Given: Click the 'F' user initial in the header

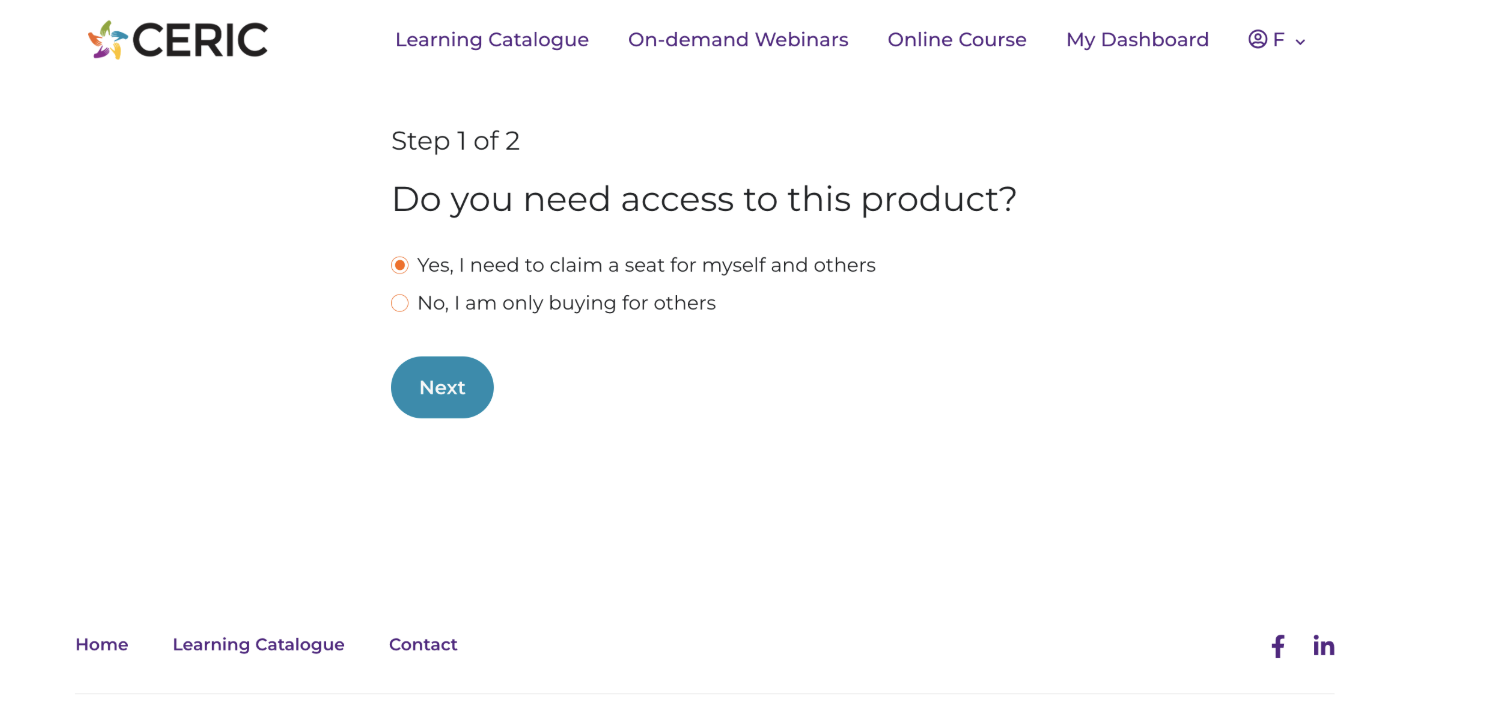Looking at the screenshot, I should click(1278, 40).
